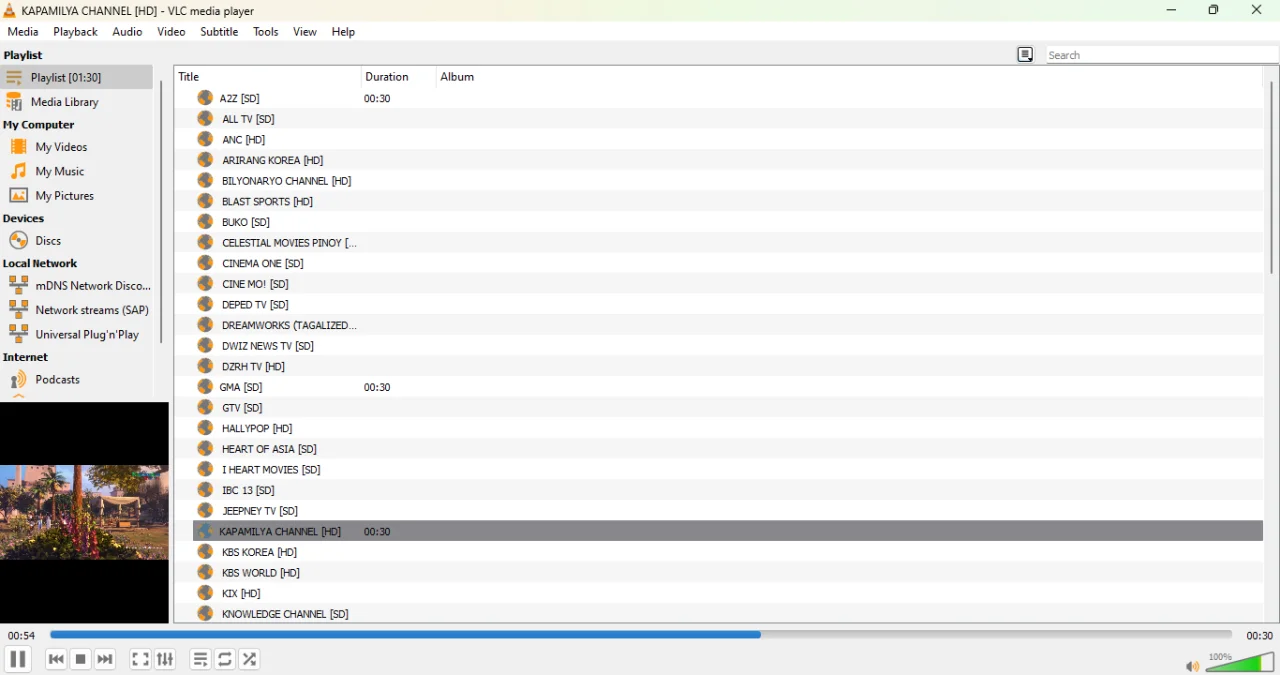Click cone icon beside KBS WORLD [HD]

tap(205, 572)
